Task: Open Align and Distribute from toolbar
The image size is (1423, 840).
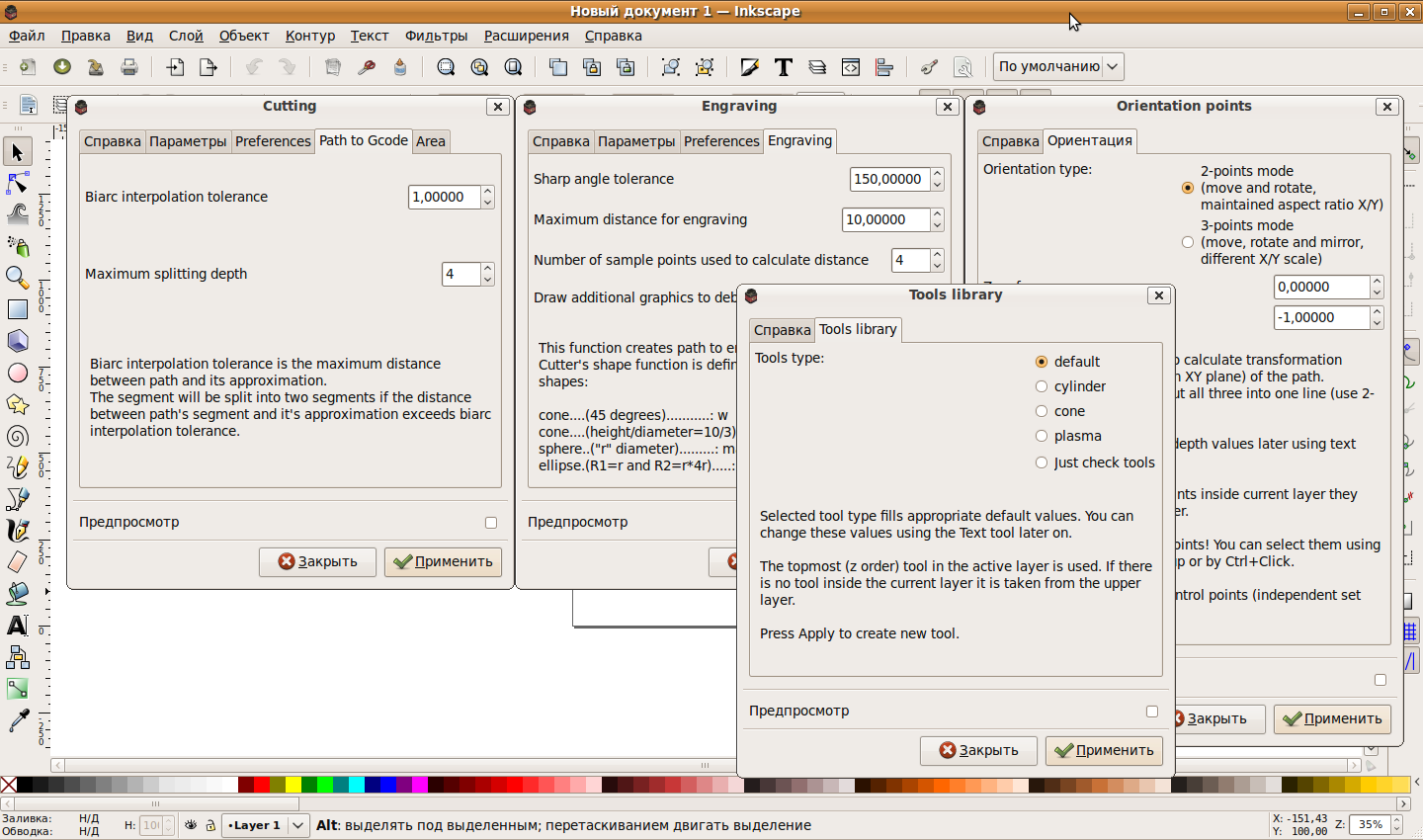Action: point(884,67)
